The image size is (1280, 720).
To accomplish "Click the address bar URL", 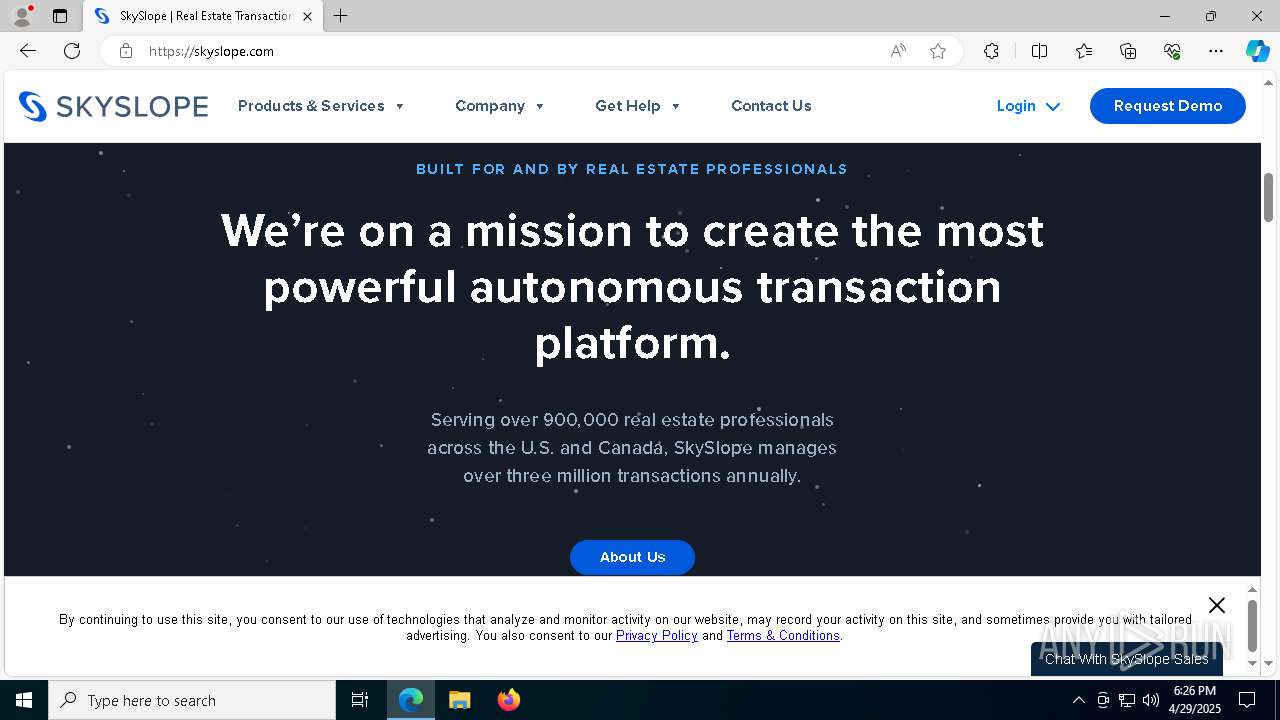I will tap(211, 51).
